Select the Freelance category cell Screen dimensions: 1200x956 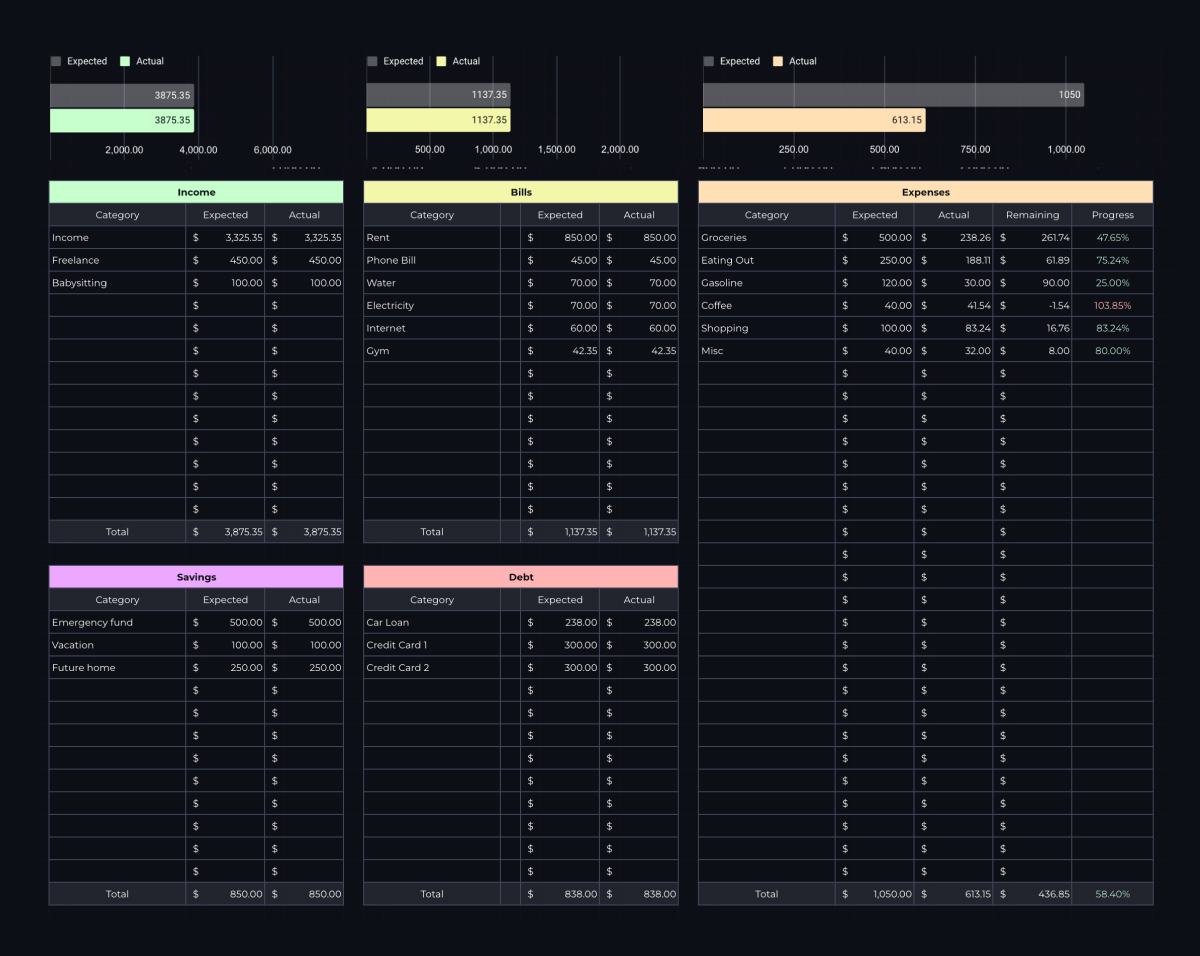pos(117,261)
